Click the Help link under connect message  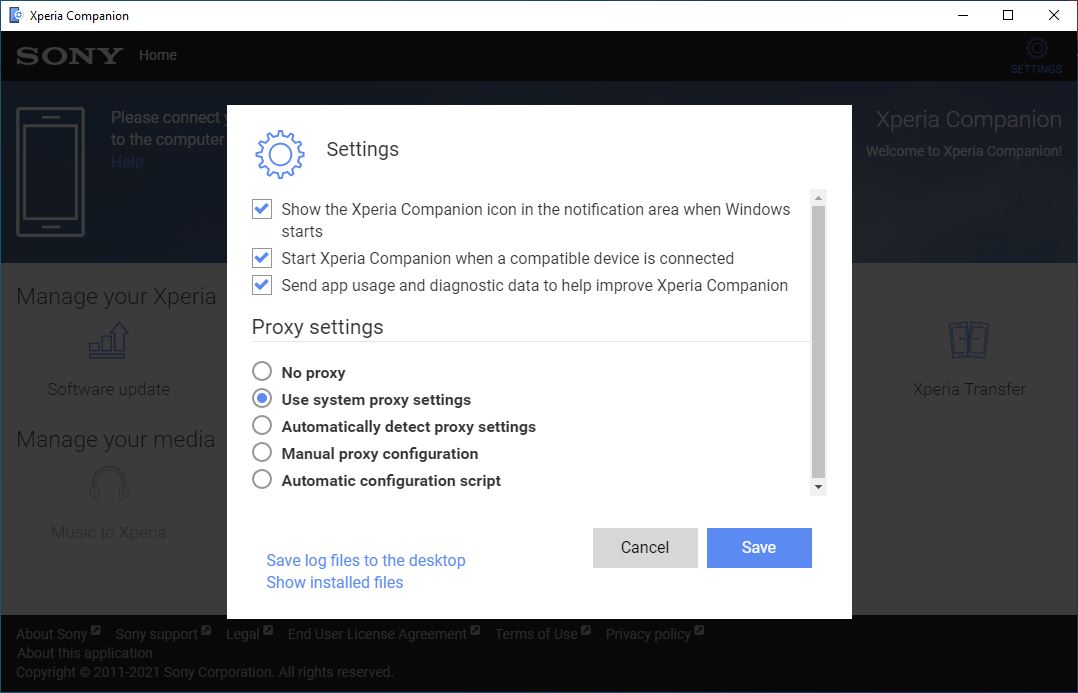(127, 162)
